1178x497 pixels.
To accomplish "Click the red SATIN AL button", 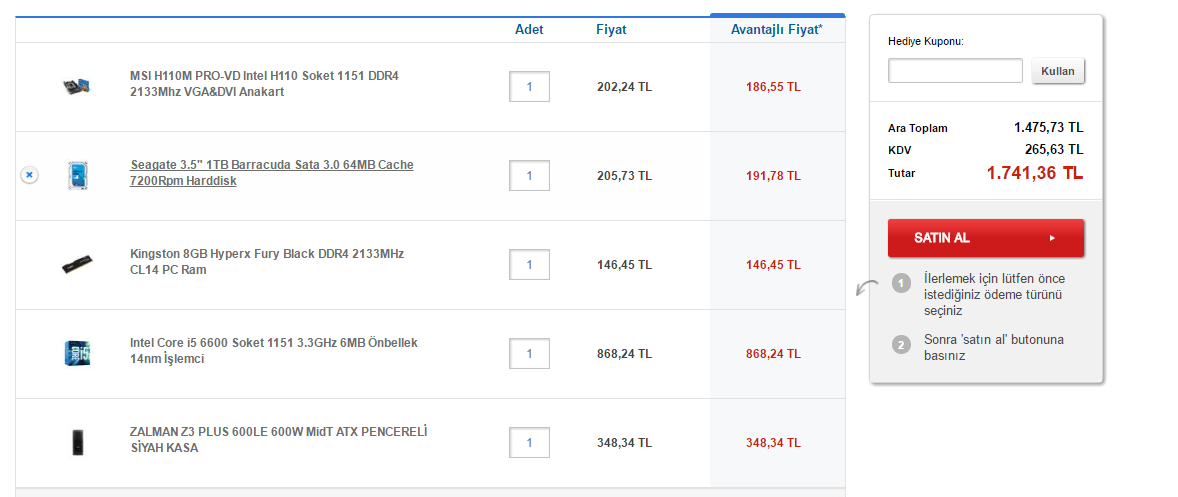I will pos(985,238).
